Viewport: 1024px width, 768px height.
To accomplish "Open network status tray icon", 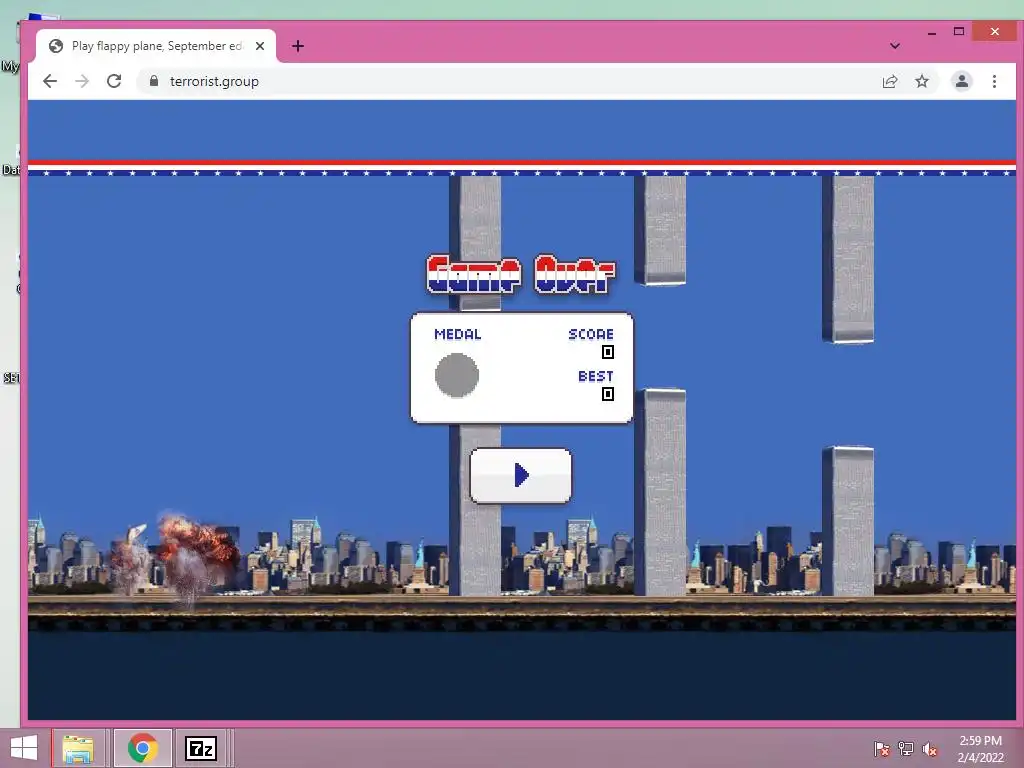I will tap(906, 749).
